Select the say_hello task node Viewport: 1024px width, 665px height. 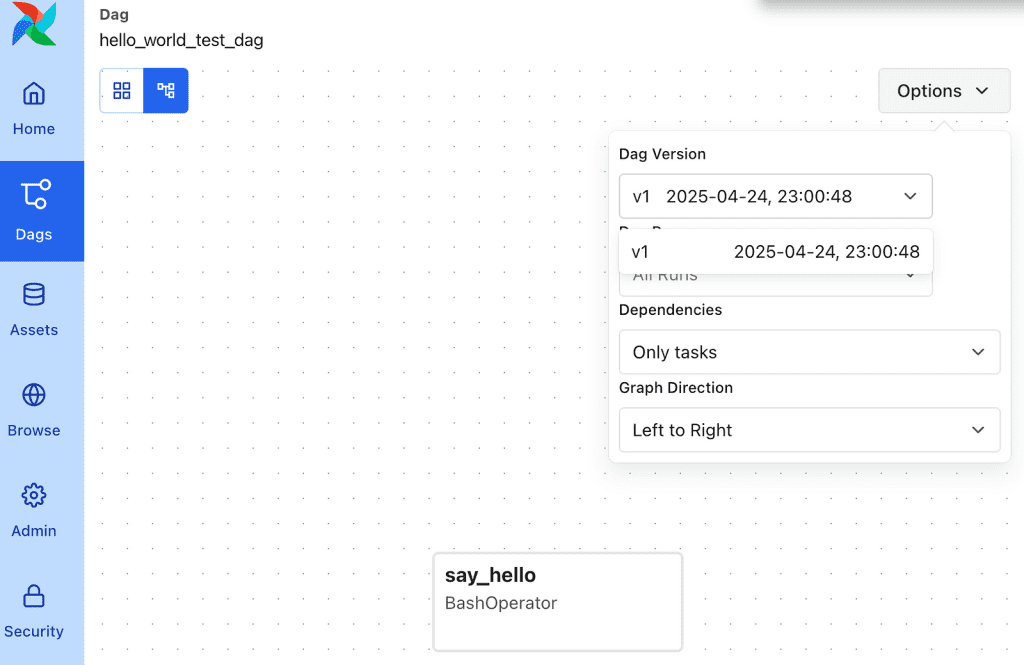point(557,601)
